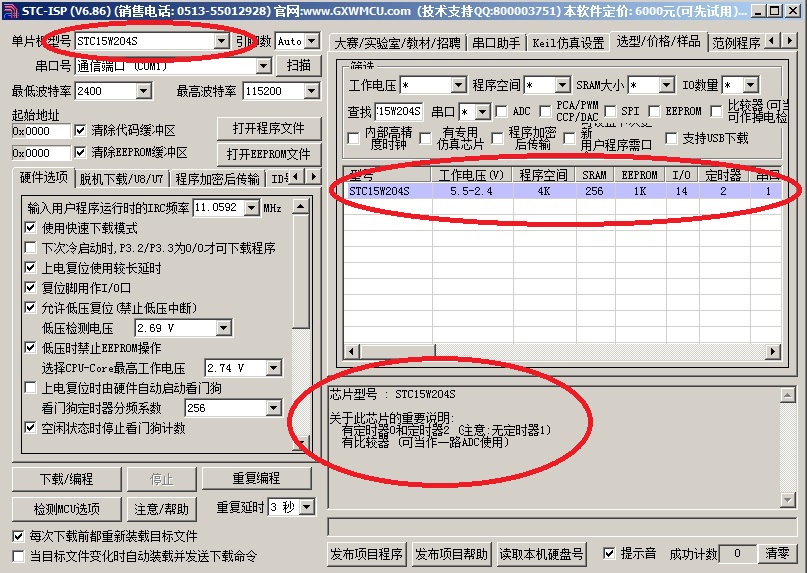Click the 查找 search field containing 15W204S
807x573 pixels.
tap(399, 111)
